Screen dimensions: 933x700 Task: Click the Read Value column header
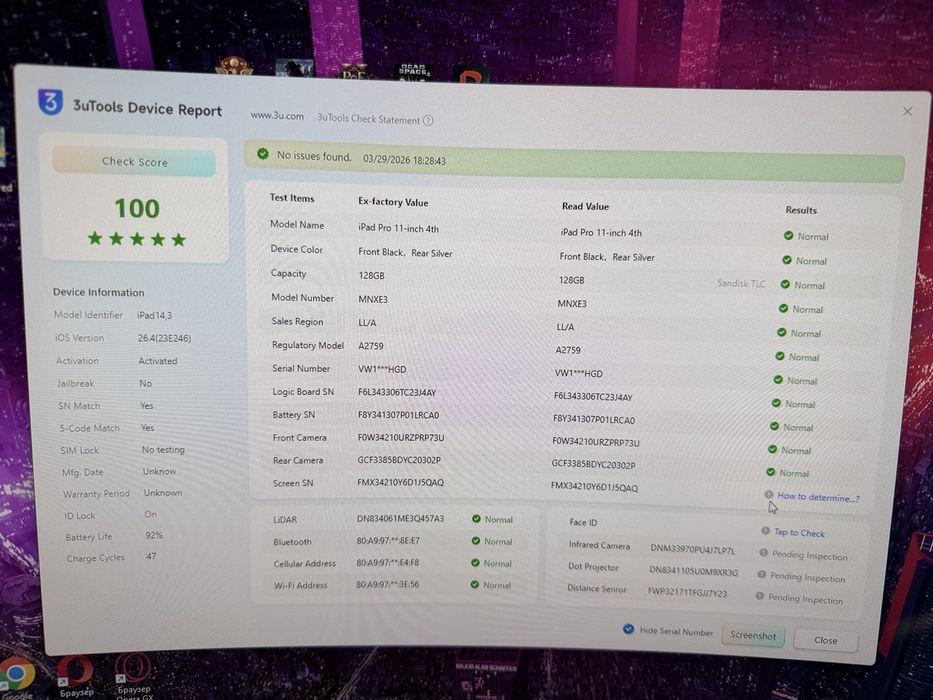[x=586, y=207]
